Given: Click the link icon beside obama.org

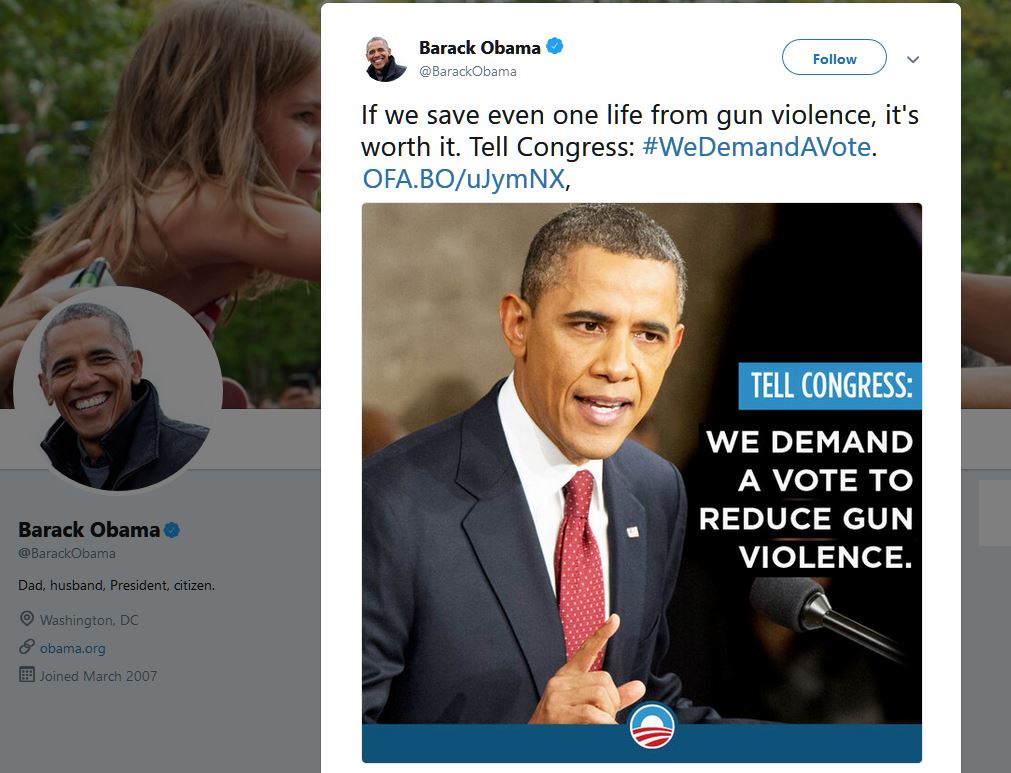Looking at the screenshot, I should click(27, 647).
